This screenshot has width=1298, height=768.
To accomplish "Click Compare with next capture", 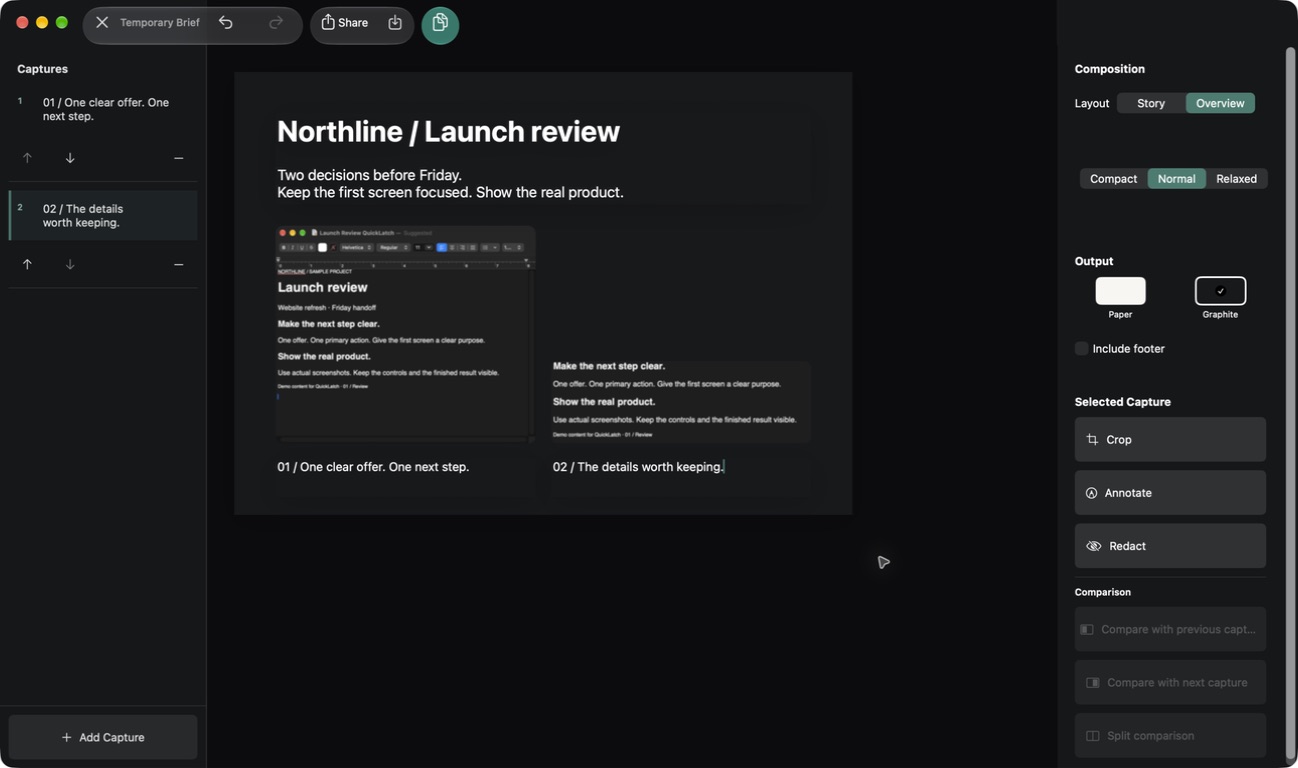I will 1170,682.
